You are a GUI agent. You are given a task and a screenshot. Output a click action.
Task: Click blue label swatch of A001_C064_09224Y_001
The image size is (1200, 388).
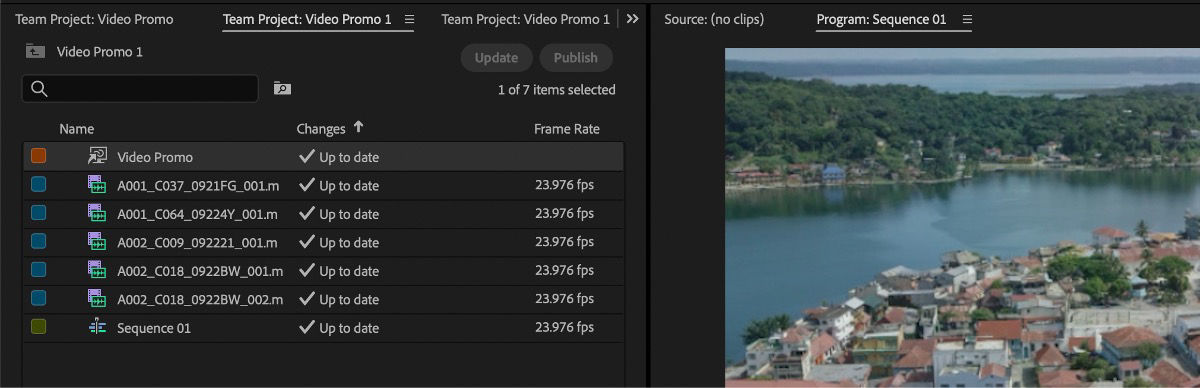39,213
